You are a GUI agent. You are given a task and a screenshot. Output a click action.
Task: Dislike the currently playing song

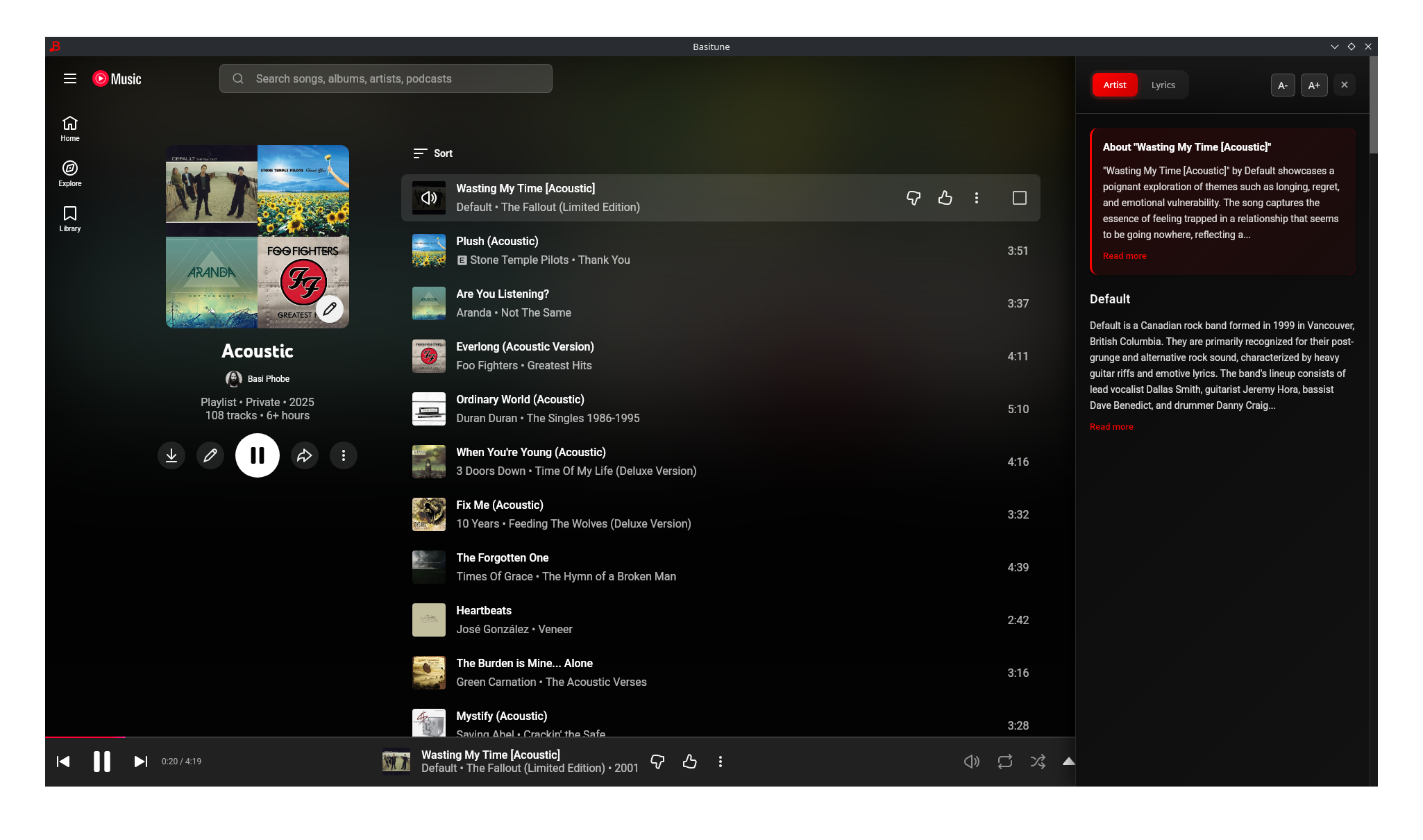pos(657,762)
